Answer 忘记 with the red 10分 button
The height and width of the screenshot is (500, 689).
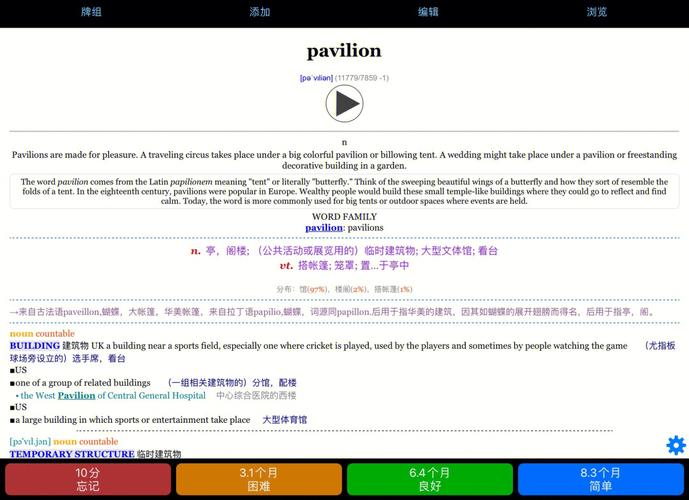pos(88,479)
